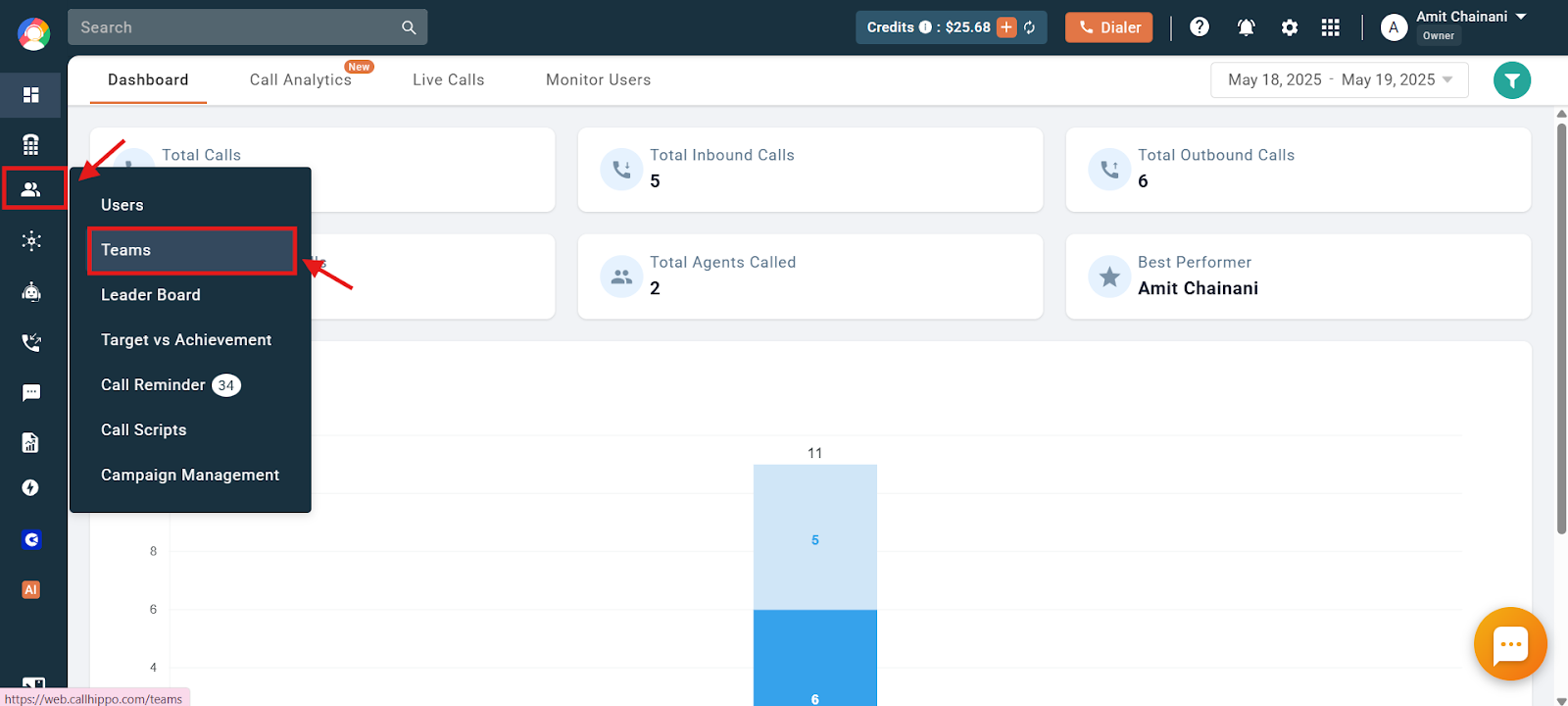1568x706 pixels.
Task: Open the notifications bell icon
Action: pos(1247,27)
